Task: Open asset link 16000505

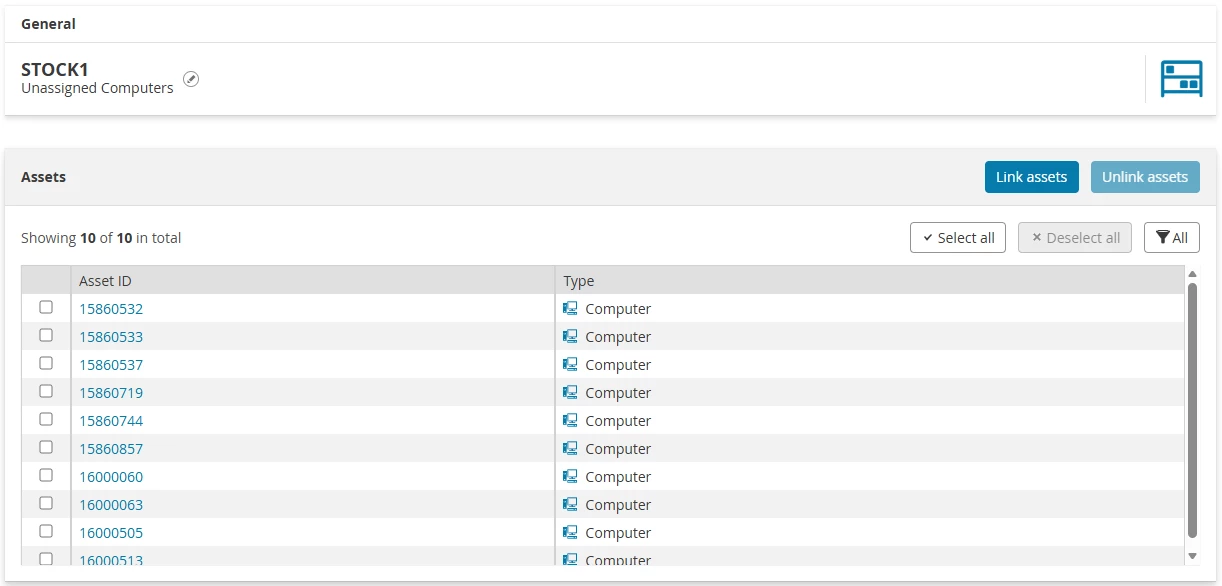Action: [x=111, y=533]
